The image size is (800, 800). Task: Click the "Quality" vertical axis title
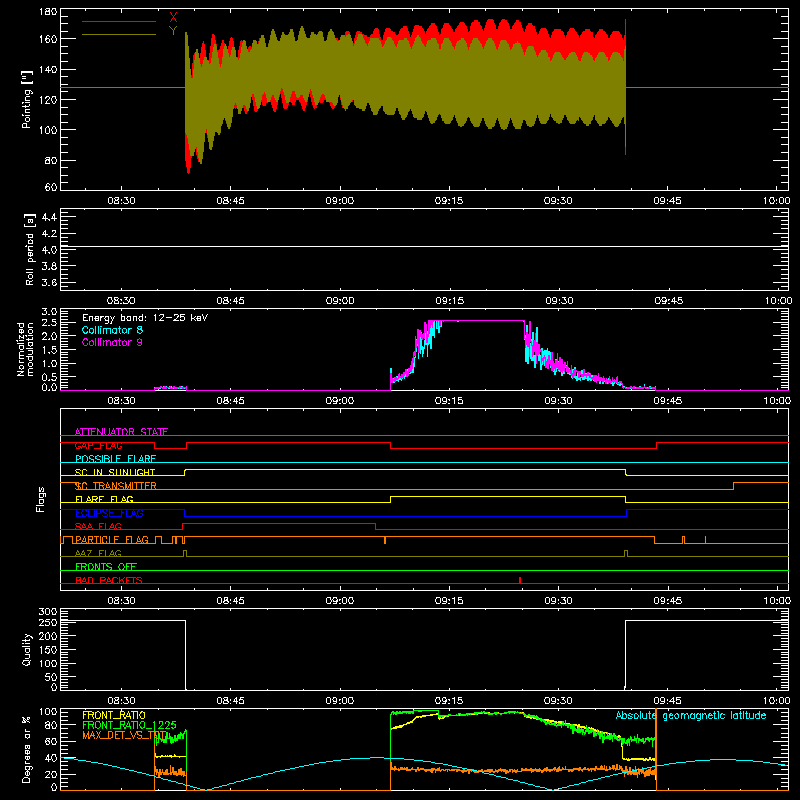[27, 649]
